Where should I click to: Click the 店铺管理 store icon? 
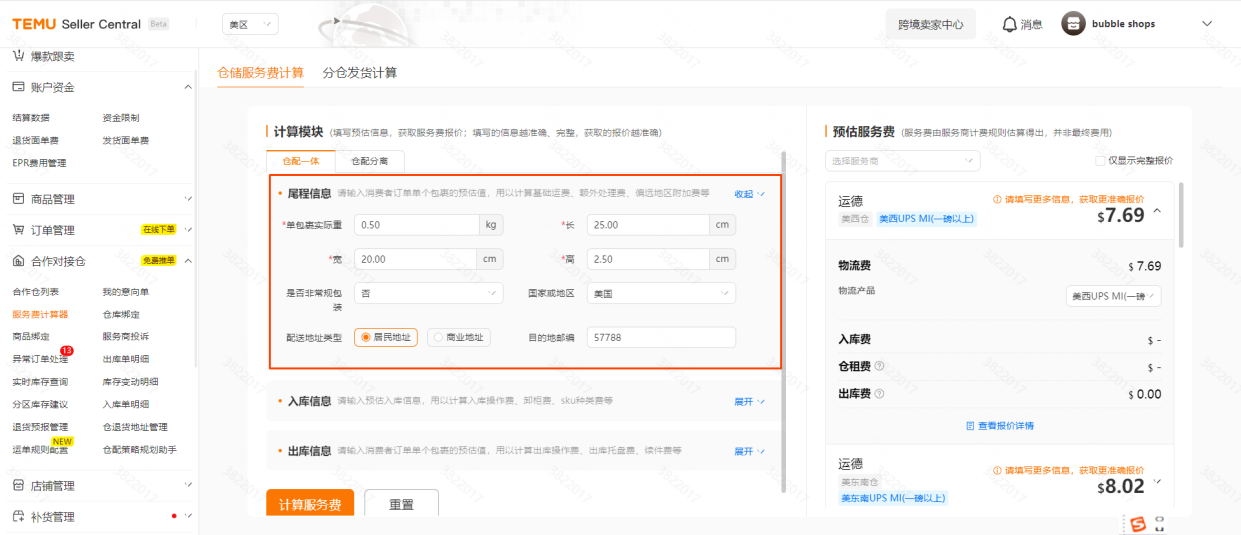18,486
